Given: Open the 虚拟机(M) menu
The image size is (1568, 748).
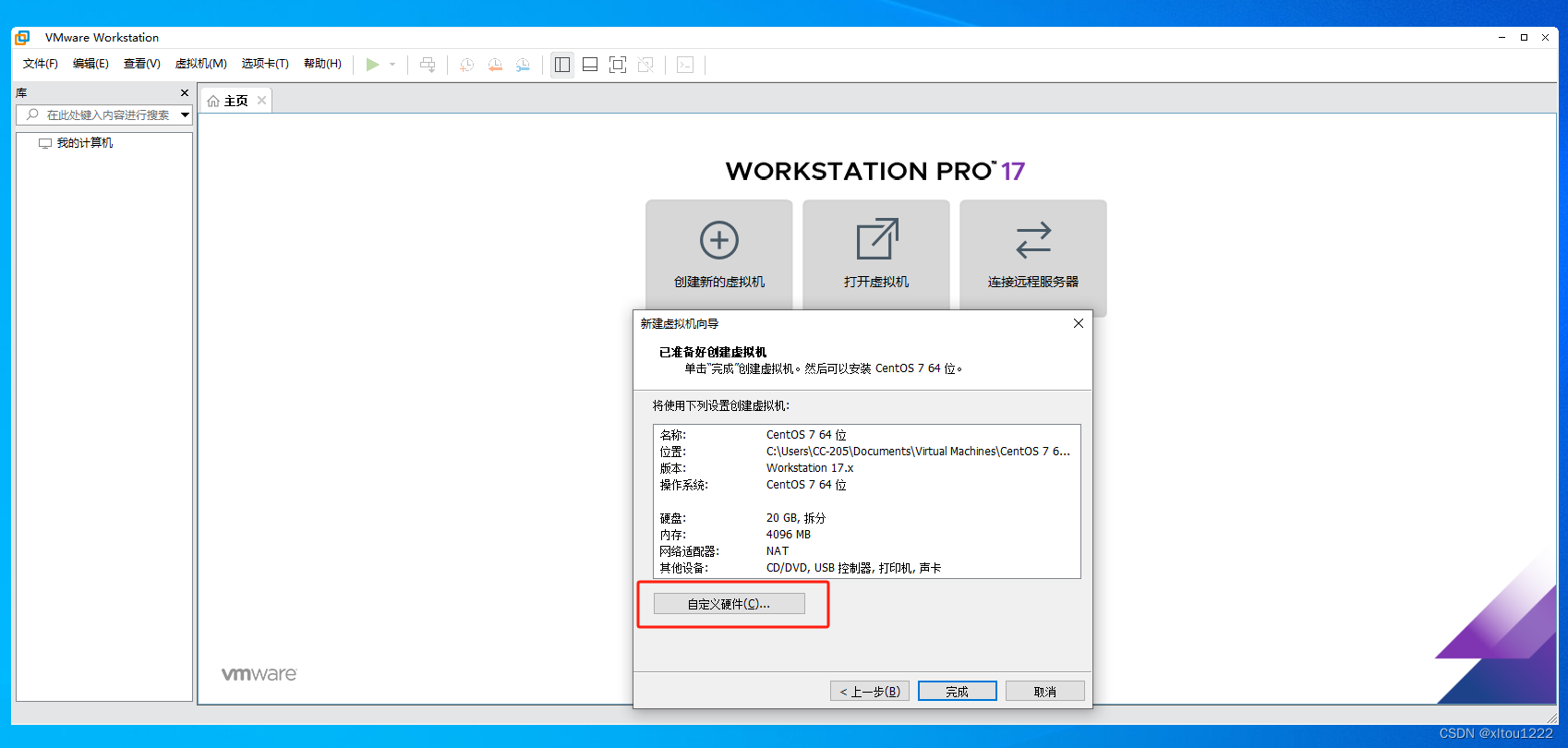Looking at the screenshot, I should pyautogui.click(x=201, y=64).
